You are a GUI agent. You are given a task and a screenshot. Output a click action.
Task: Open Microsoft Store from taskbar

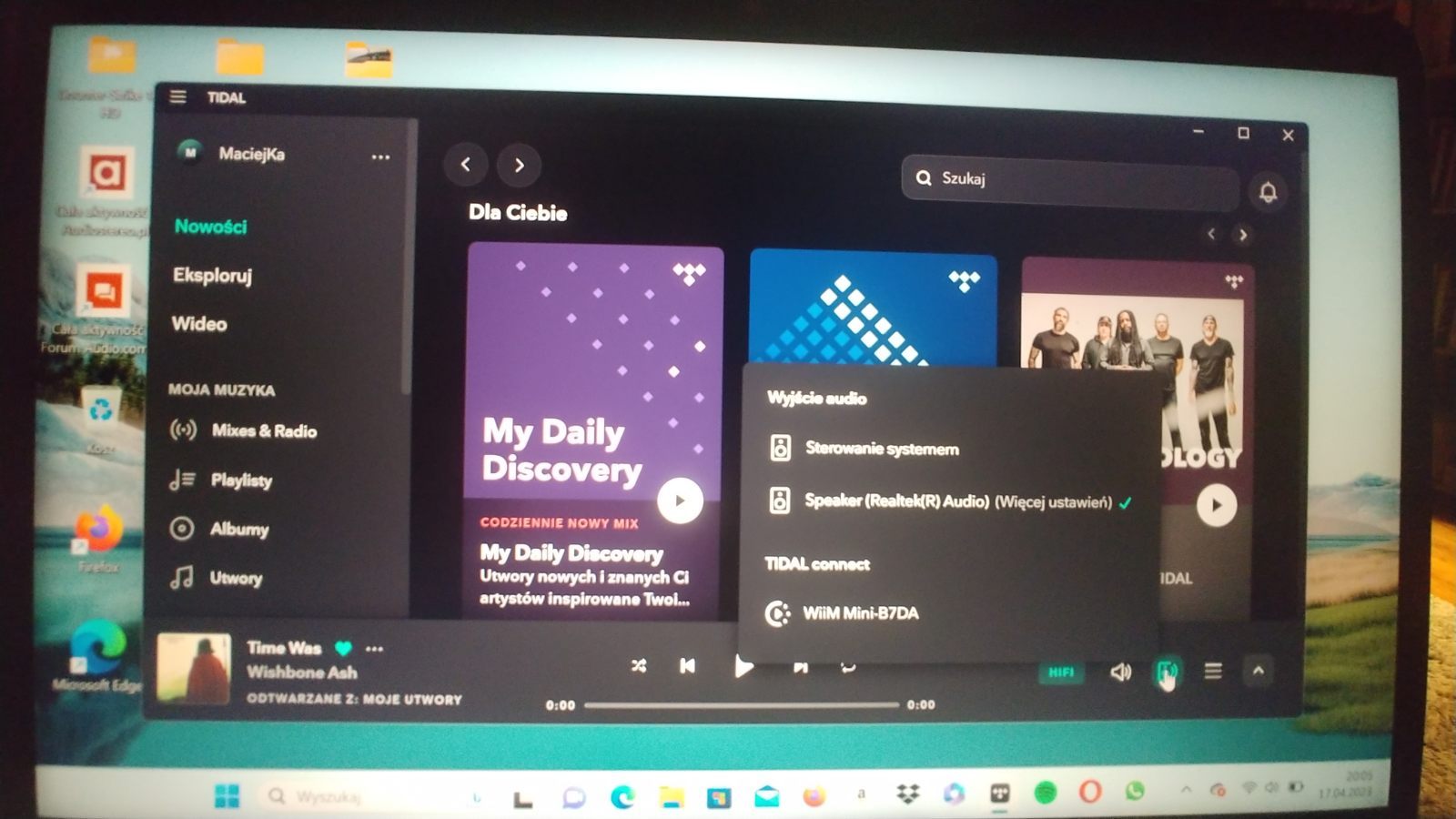tap(719, 798)
